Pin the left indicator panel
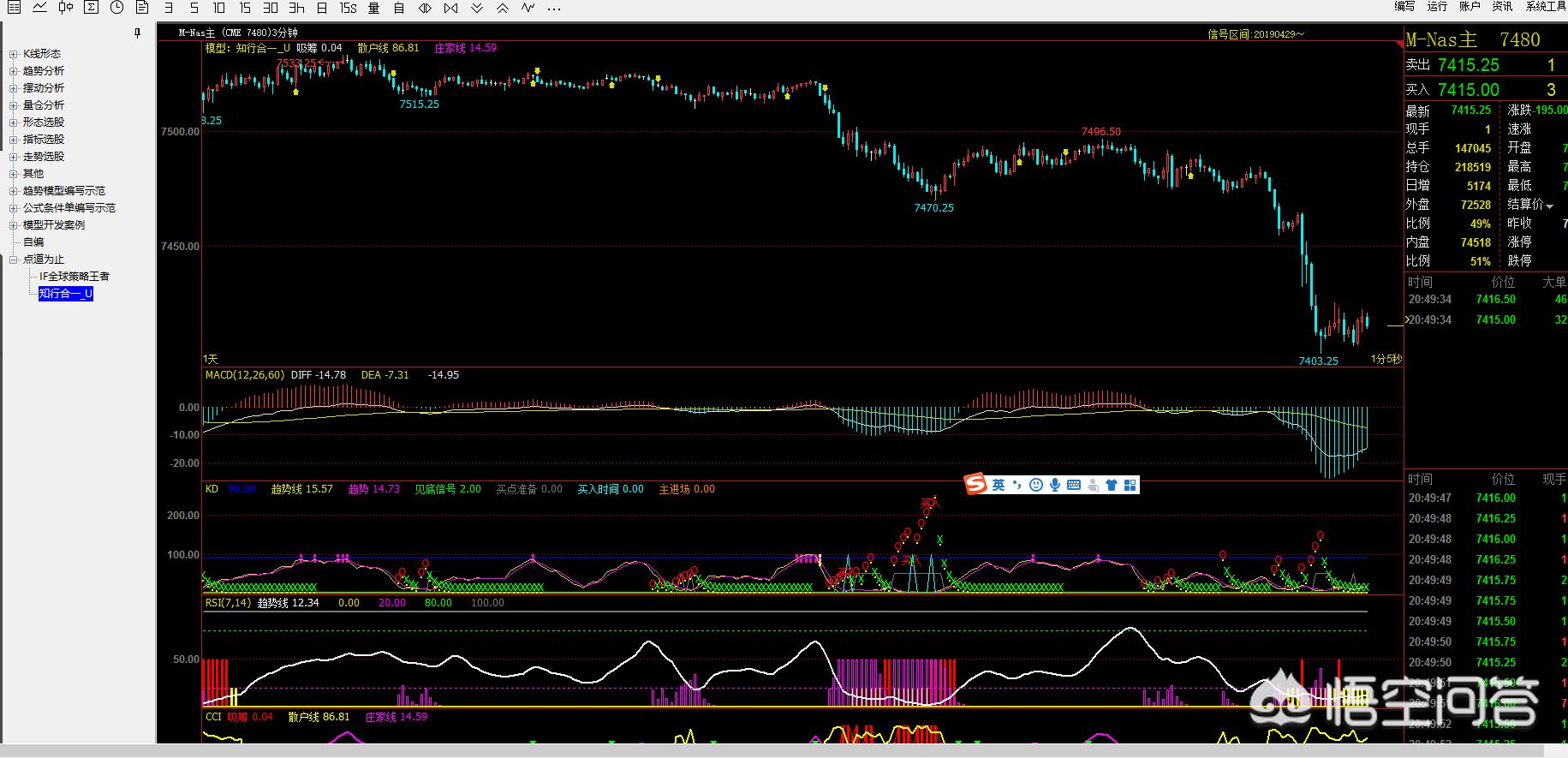The height and width of the screenshot is (758, 1568). pyautogui.click(x=137, y=33)
